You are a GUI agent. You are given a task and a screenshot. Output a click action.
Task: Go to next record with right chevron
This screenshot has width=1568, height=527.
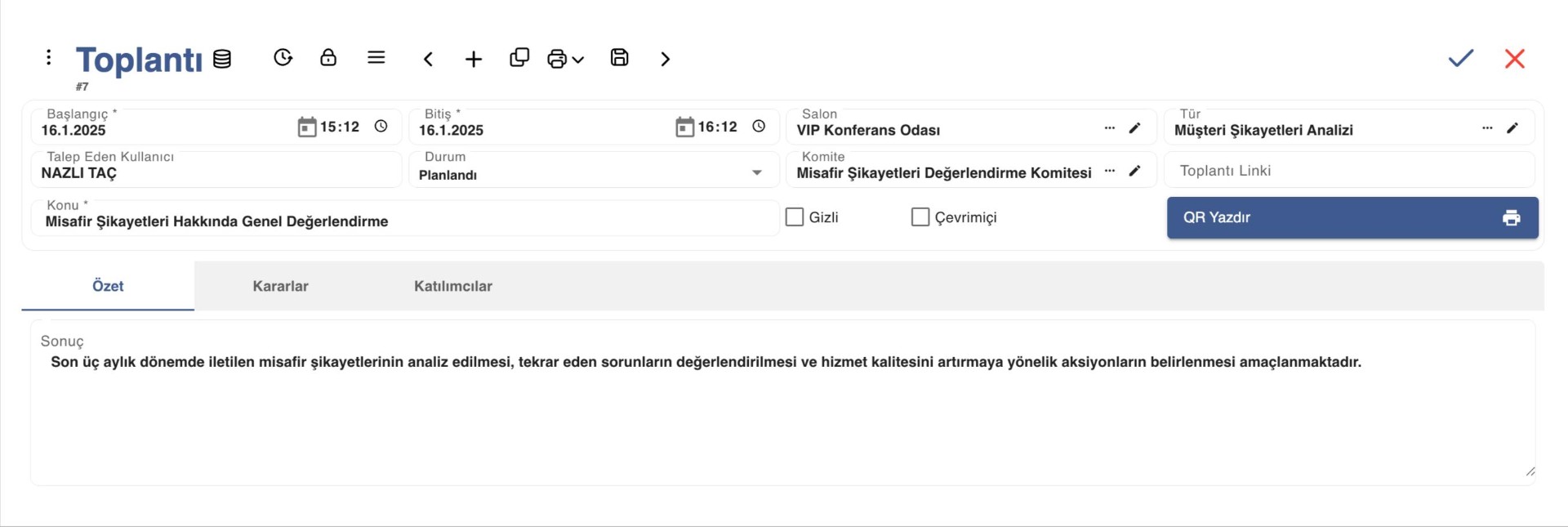666,59
